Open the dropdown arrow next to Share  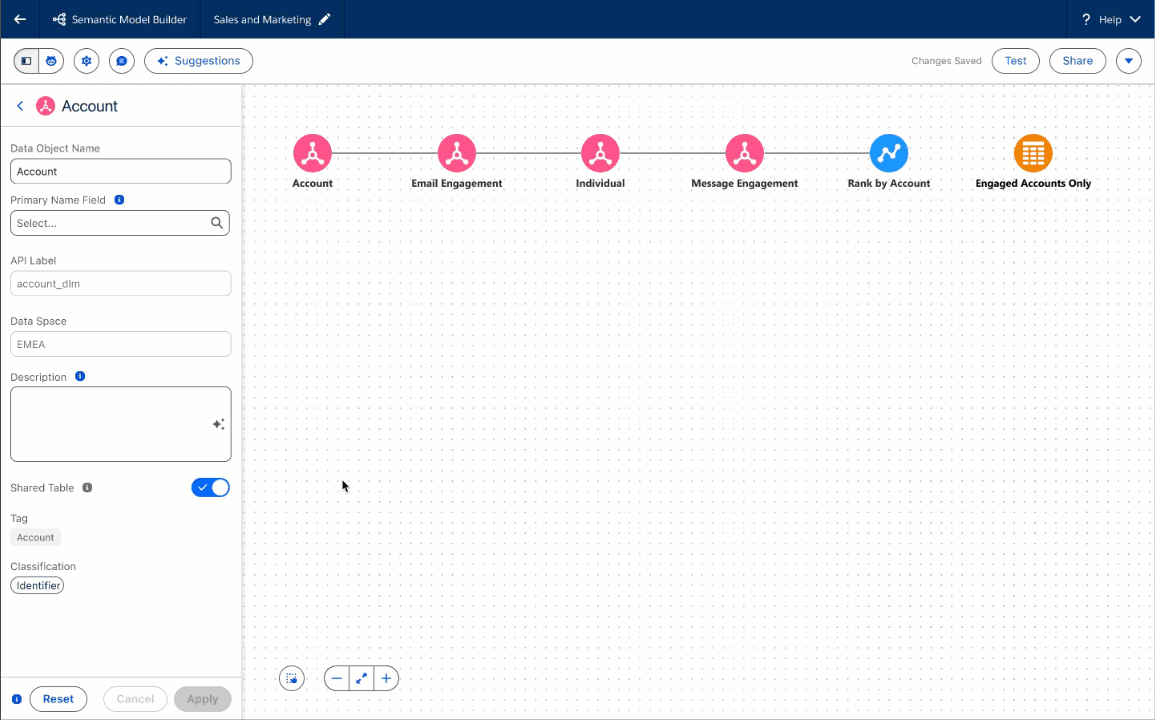(1128, 61)
